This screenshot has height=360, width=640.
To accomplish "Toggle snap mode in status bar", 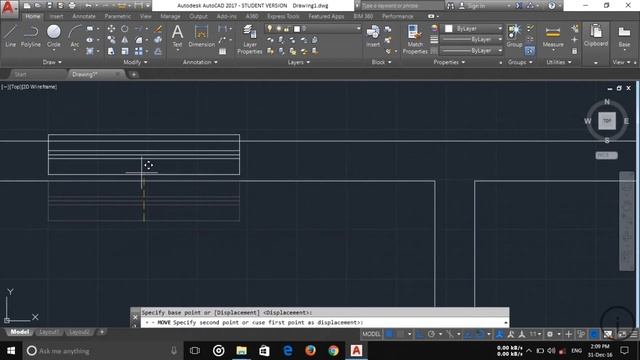I will (x=401, y=334).
